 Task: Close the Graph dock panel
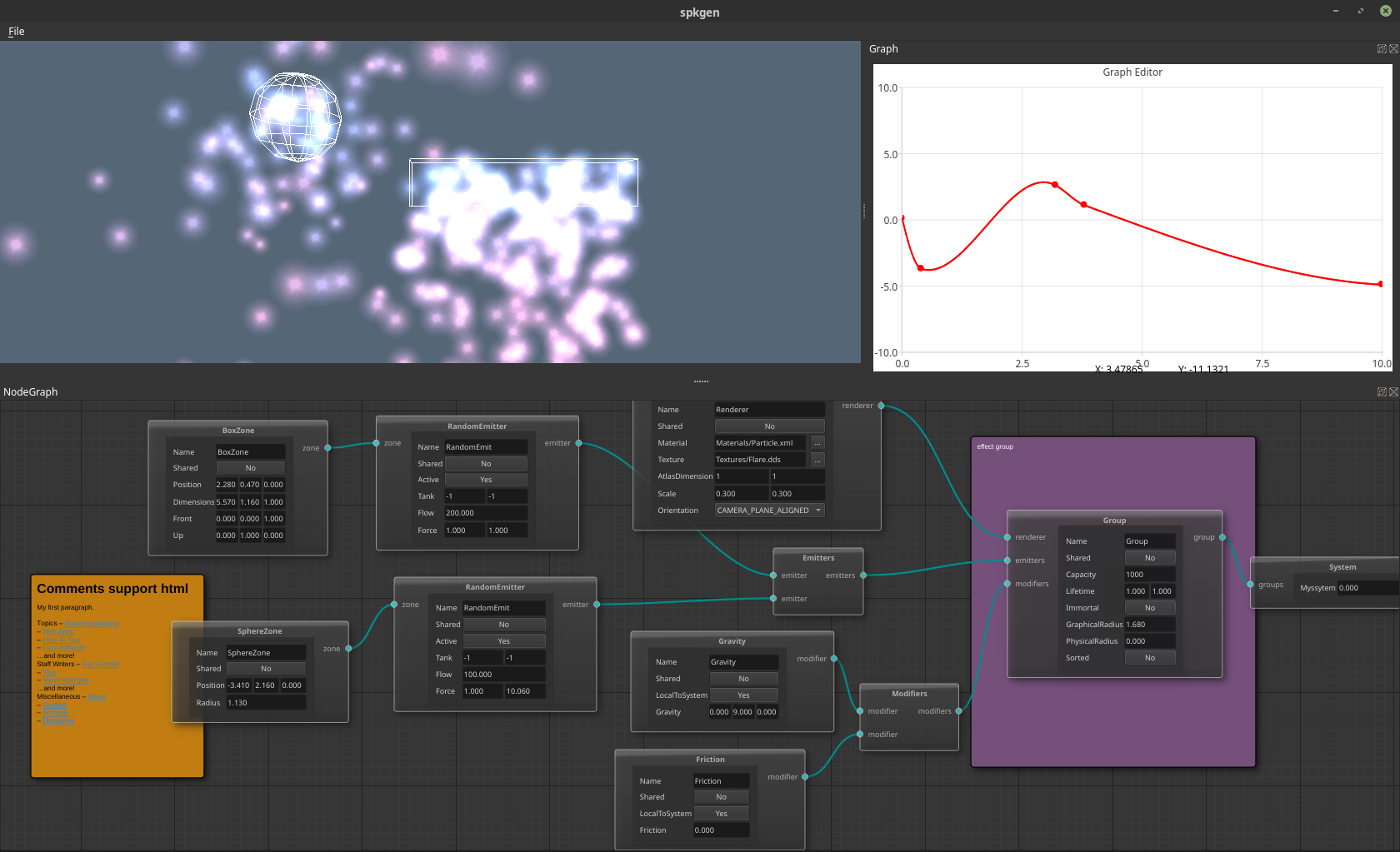point(1393,49)
